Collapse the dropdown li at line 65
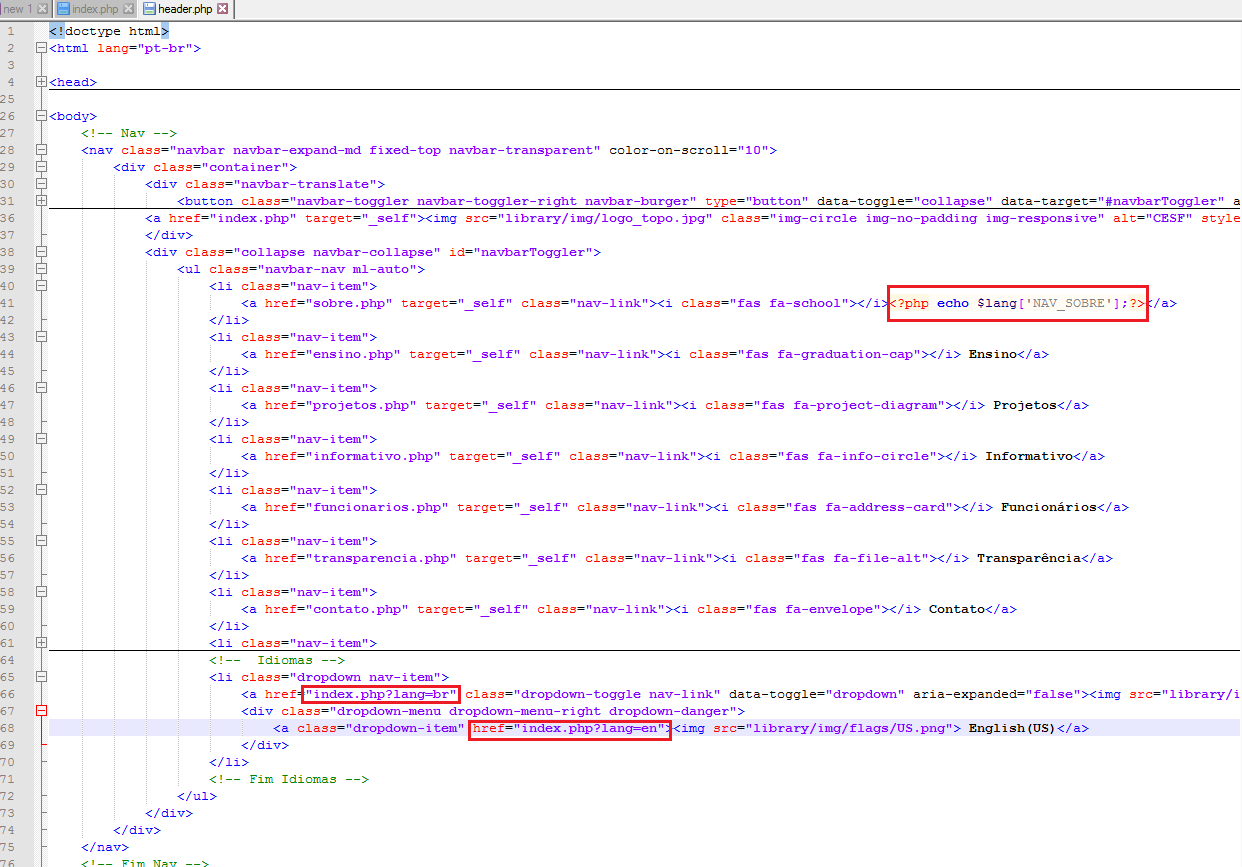The height and width of the screenshot is (867, 1242). click(x=40, y=677)
